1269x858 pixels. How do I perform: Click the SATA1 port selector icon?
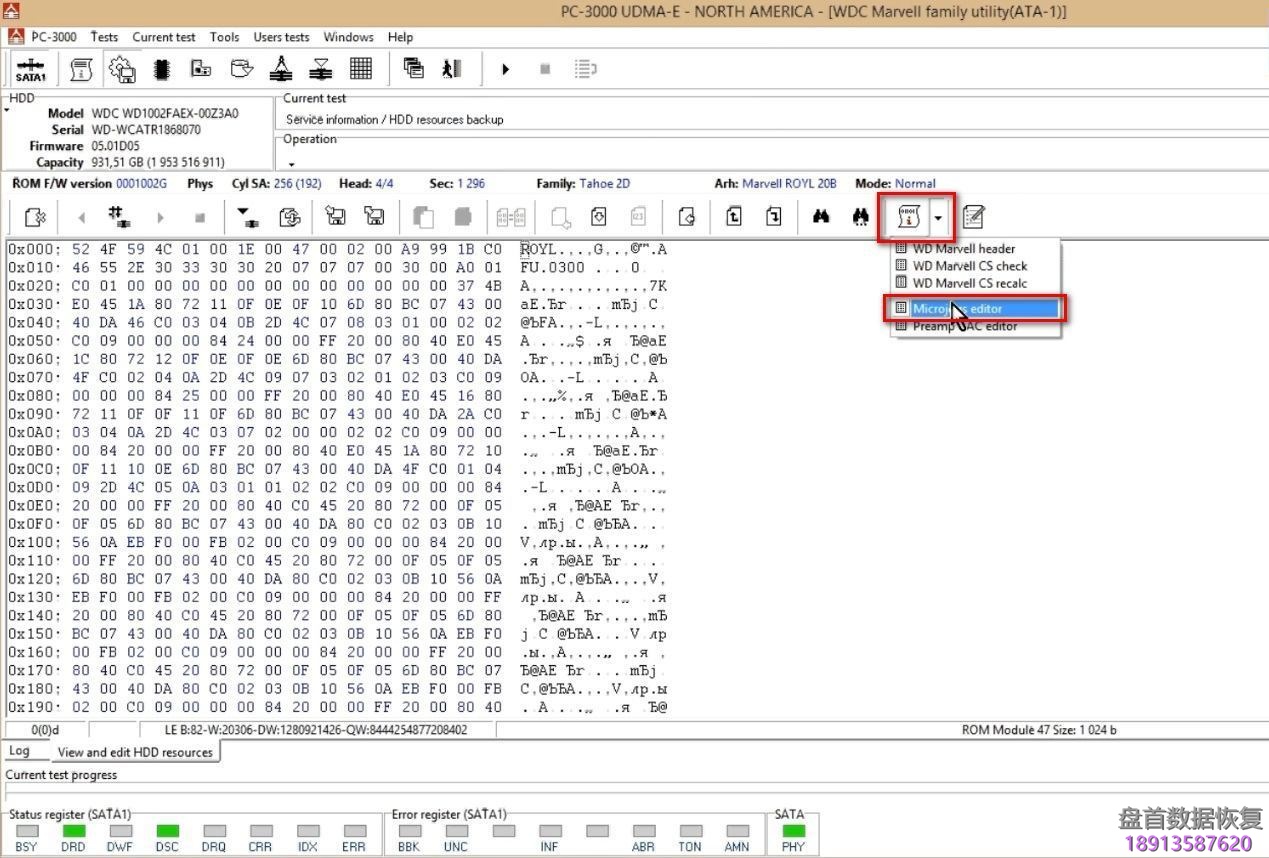pyautogui.click(x=30, y=70)
